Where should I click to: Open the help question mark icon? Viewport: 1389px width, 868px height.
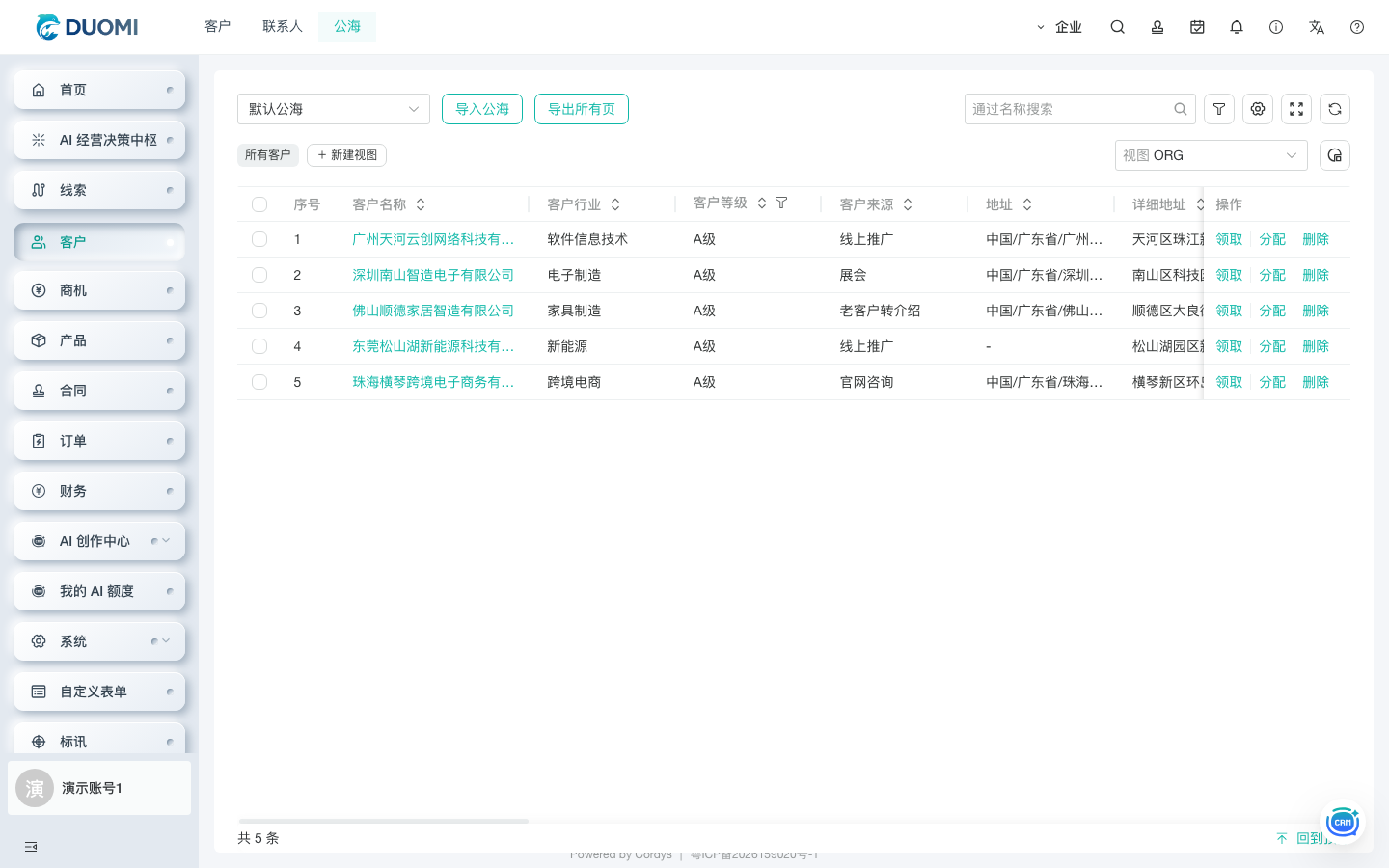pyautogui.click(x=1357, y=27)
